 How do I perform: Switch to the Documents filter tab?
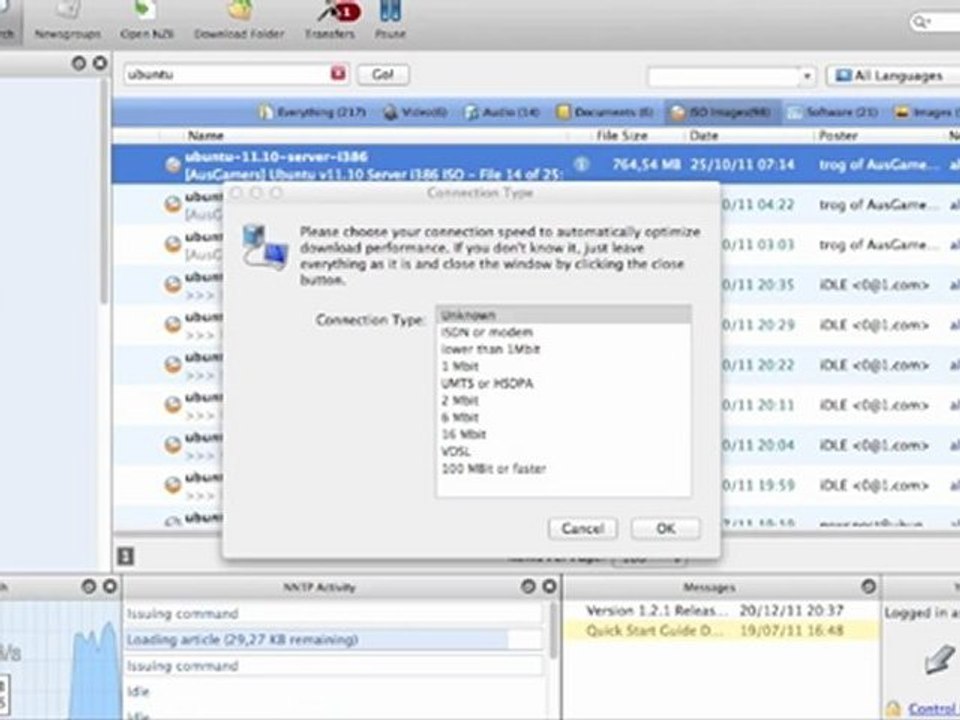[x=604, y=113]
